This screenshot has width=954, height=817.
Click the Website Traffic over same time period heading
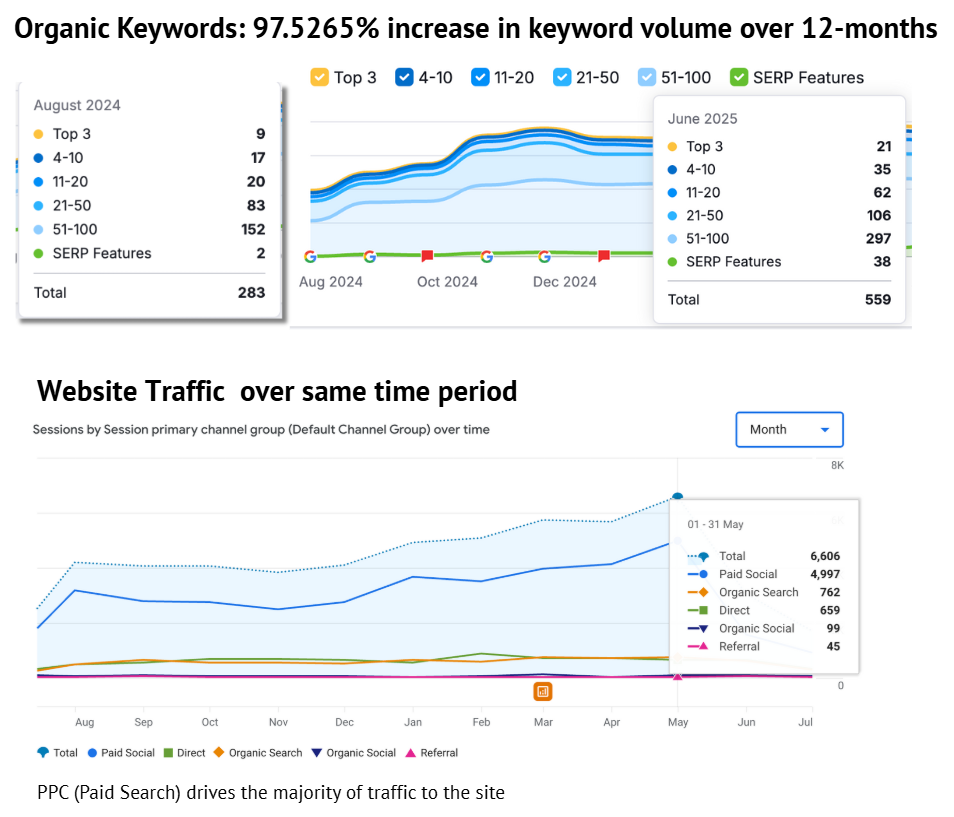277,391
